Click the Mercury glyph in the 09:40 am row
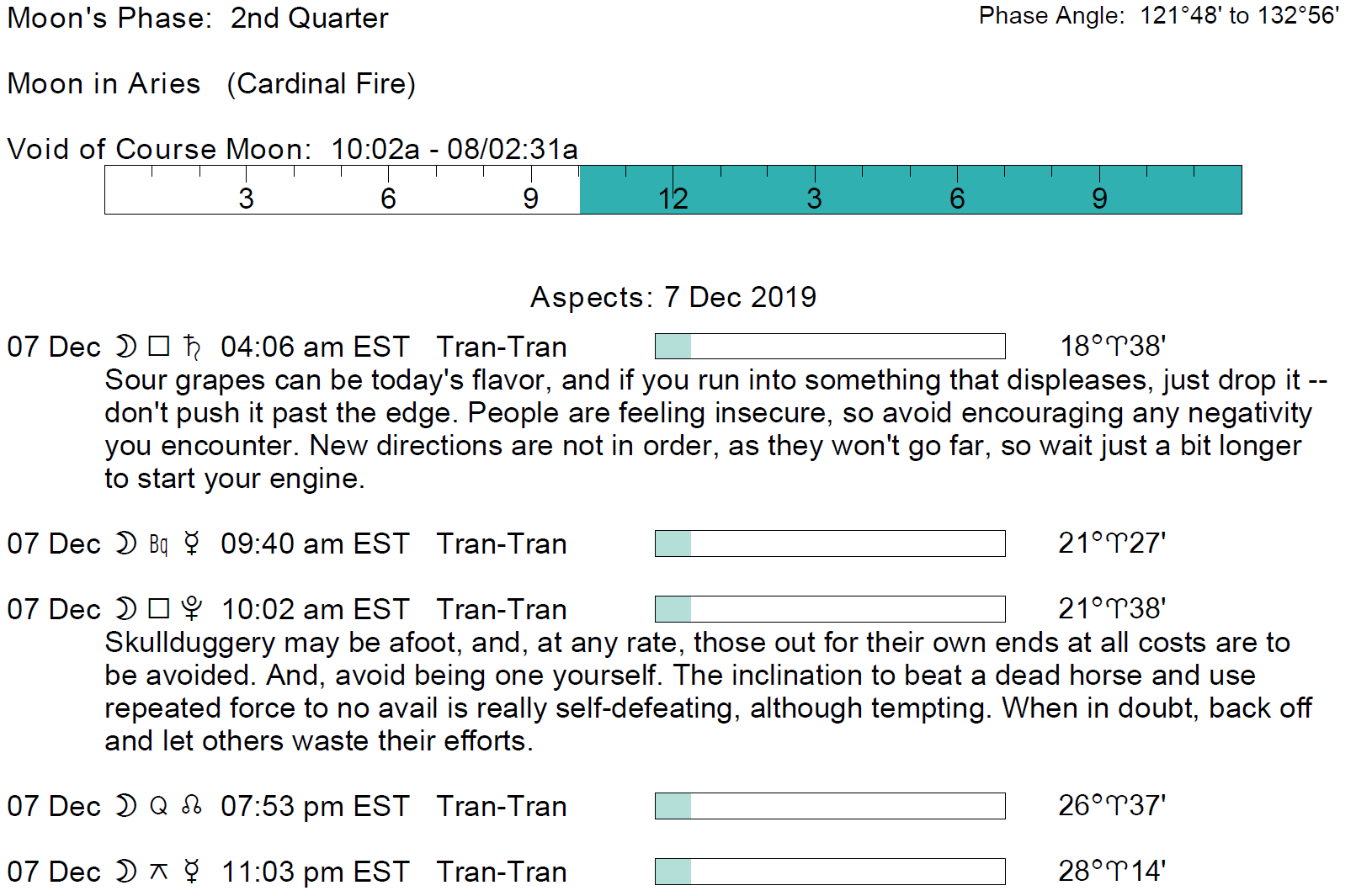The image size is (1356, 896). tap(192, 543)
